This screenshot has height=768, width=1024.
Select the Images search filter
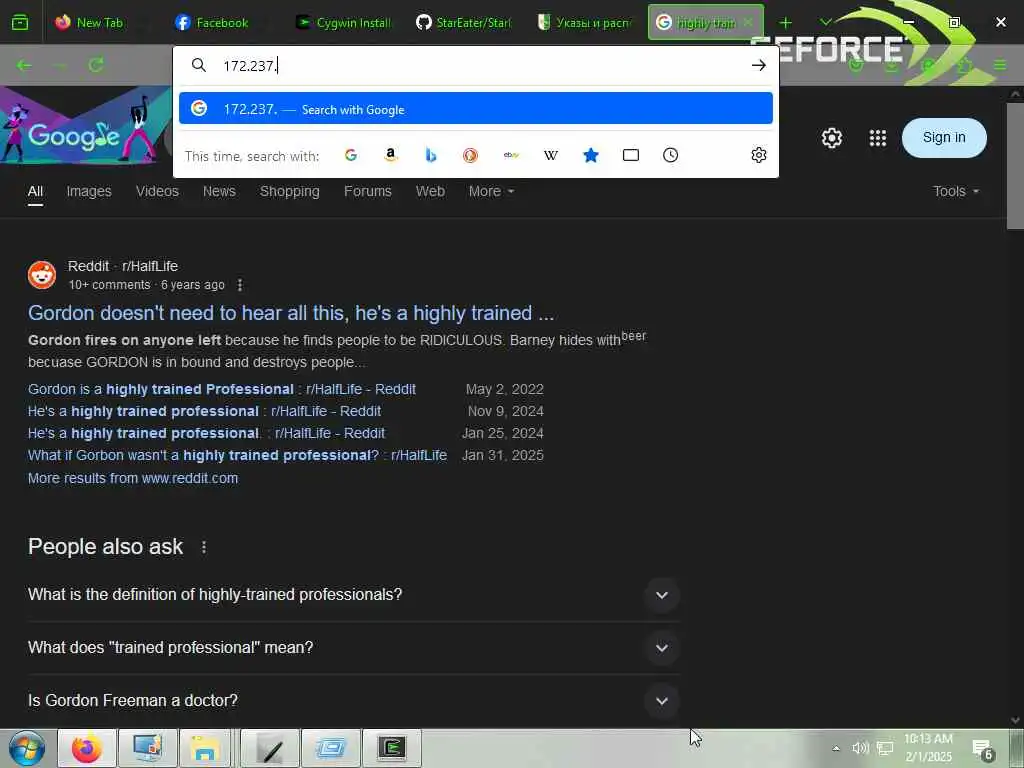(x=89, y=191)
